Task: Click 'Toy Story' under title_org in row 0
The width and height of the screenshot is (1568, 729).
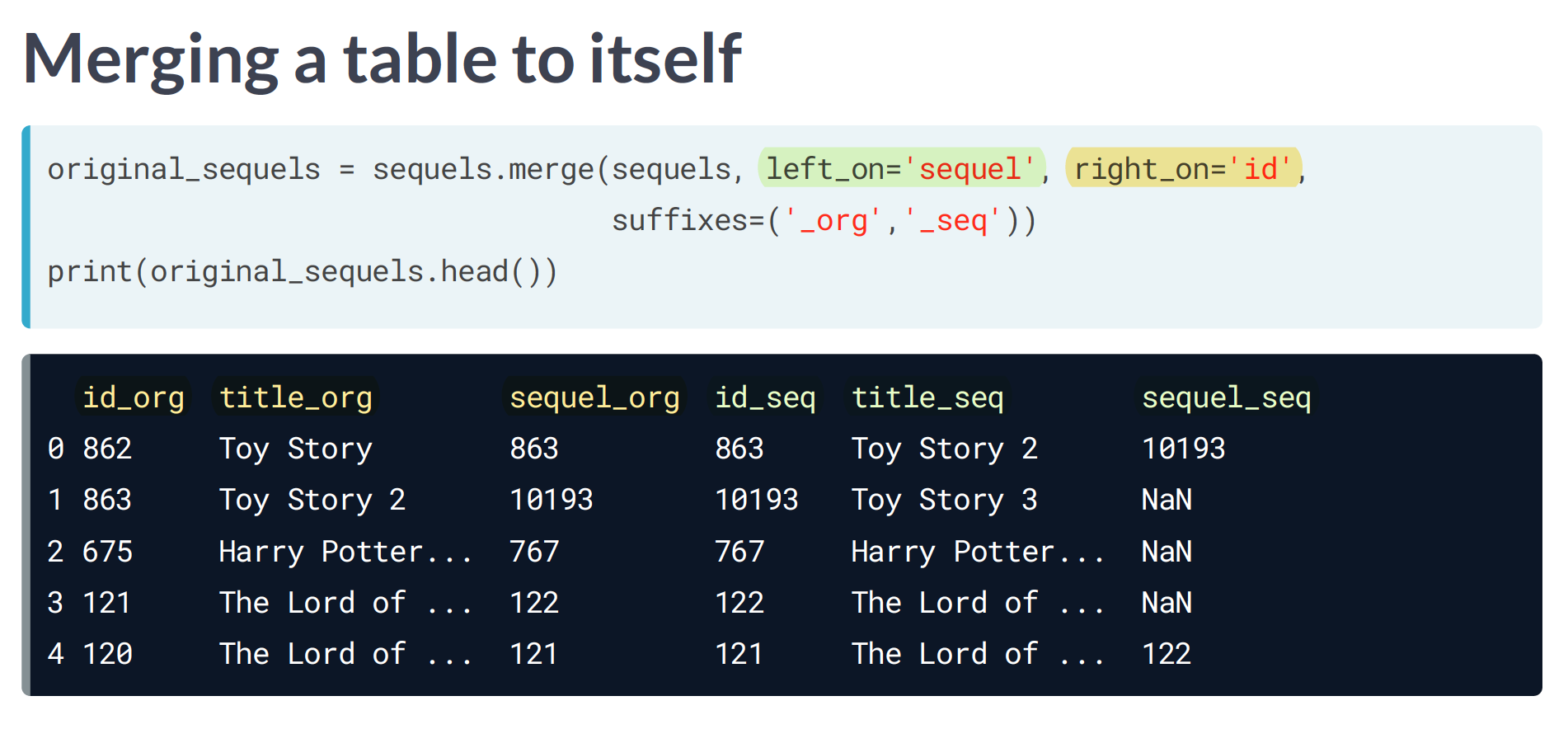Action: tap(296, 449)
